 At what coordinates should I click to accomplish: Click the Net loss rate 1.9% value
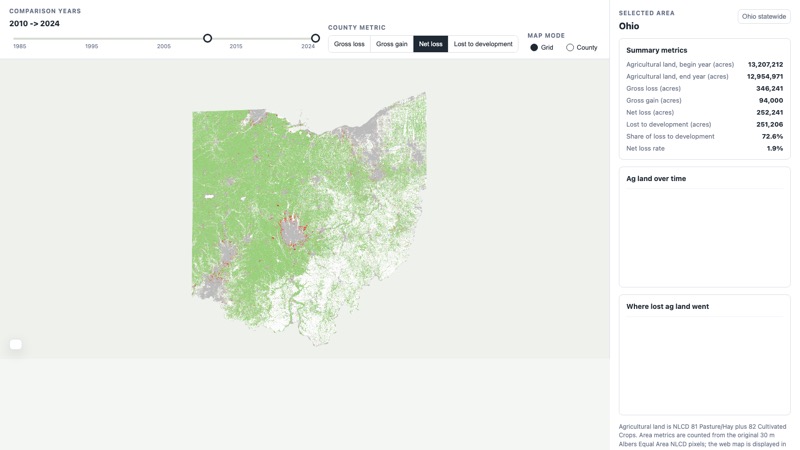pos(774,148)
